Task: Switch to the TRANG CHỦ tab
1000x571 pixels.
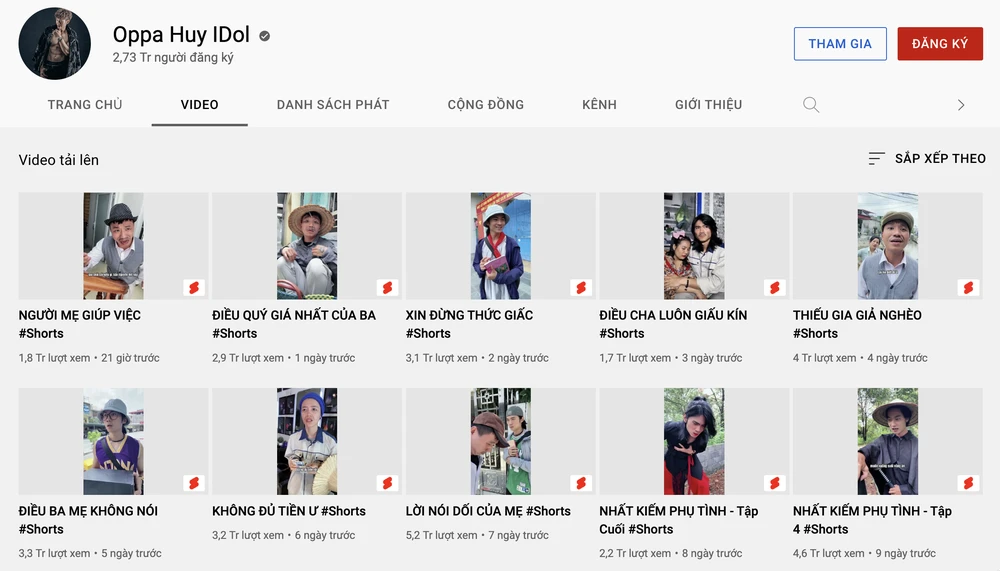Action: pos(85,105)
